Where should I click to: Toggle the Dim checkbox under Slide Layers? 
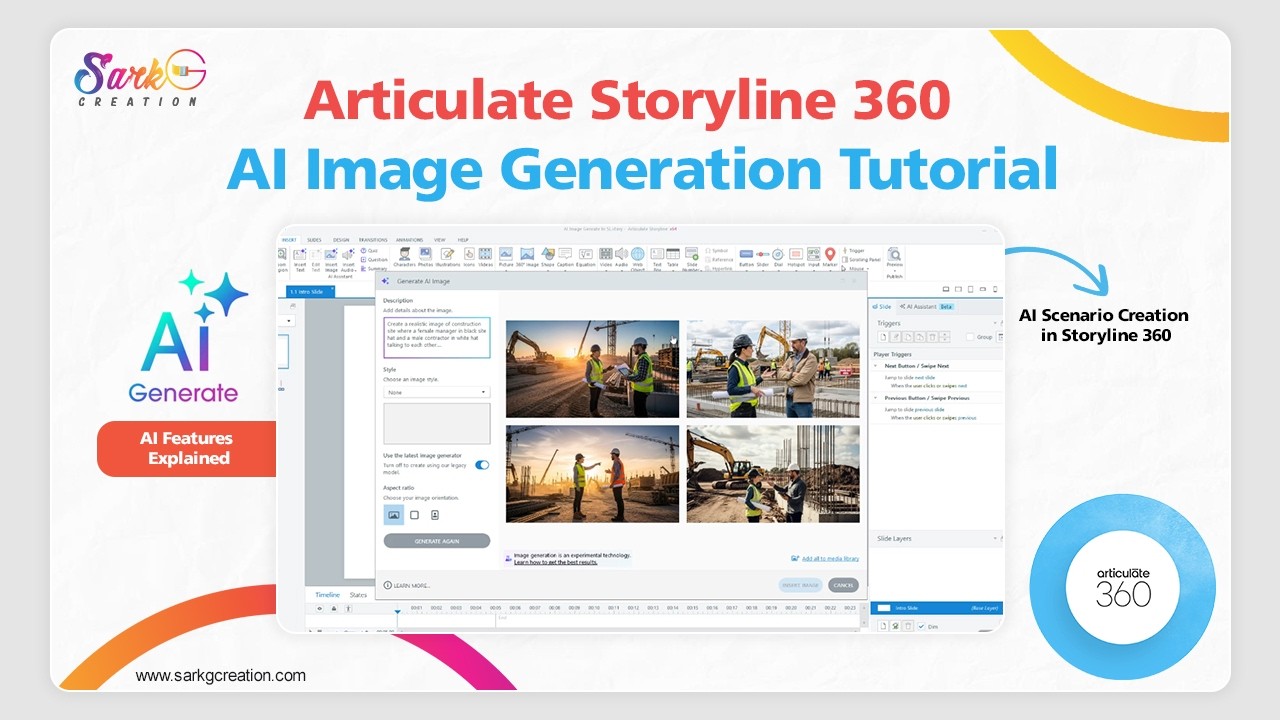(921, 626)
